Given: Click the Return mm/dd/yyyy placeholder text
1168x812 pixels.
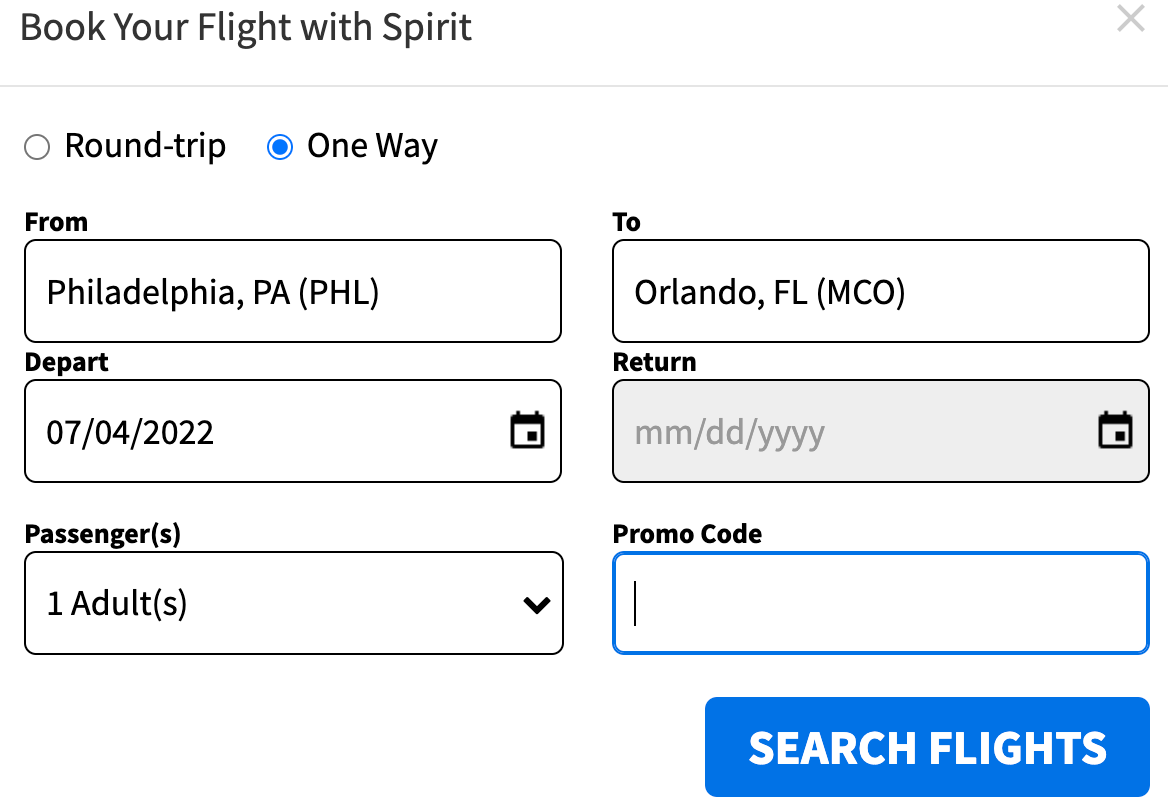Looking at the screenshot, I should tap(730, 432).
